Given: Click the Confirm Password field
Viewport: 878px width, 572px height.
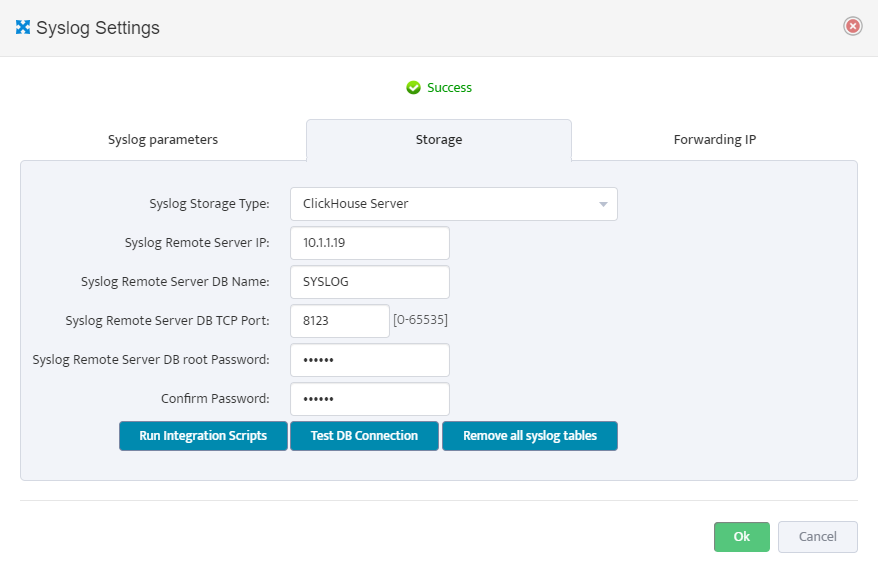Looking at the screenshot, I should [x=370, y=399].
